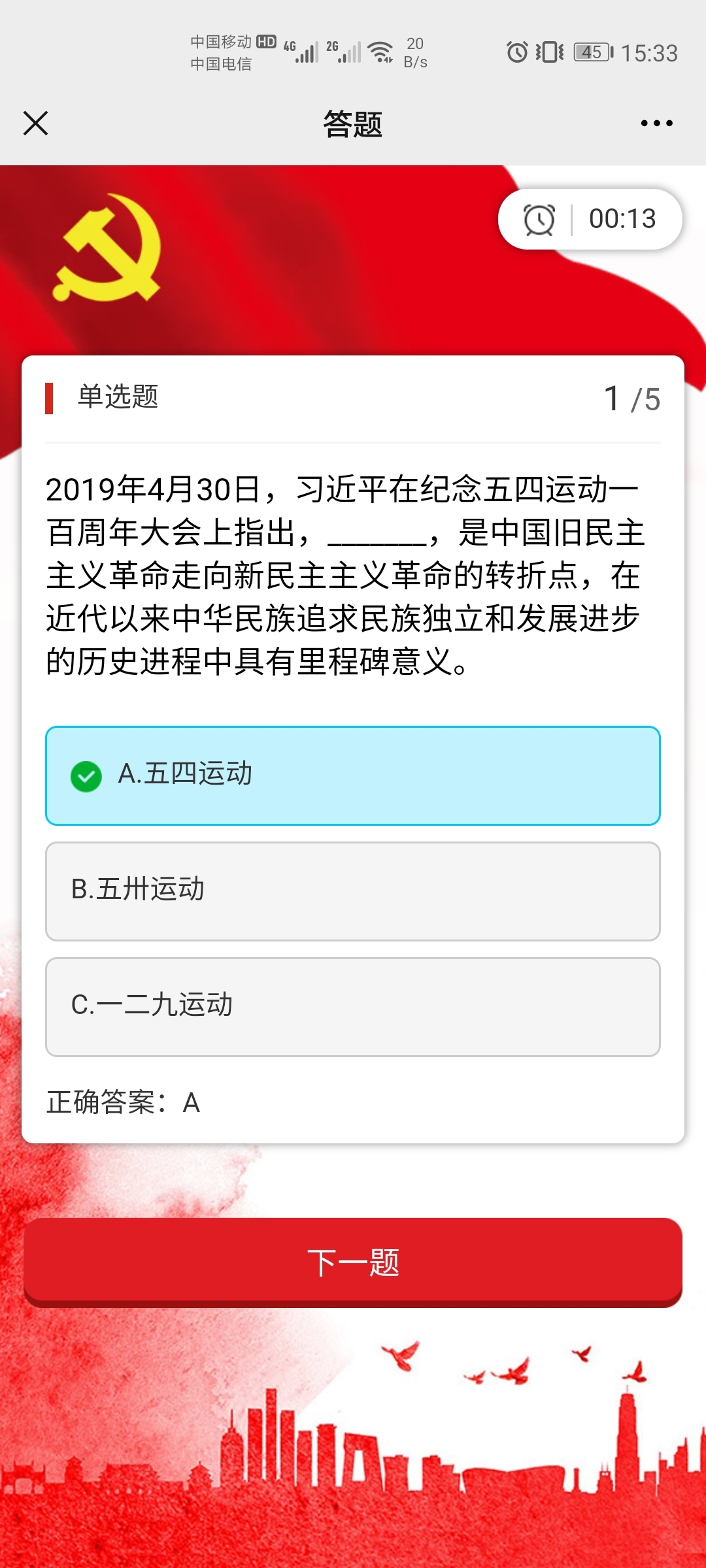The width and height of the screenshot is (706, 1568).
Task: Go to next question with 下一题
Action: click(353, 1262)
